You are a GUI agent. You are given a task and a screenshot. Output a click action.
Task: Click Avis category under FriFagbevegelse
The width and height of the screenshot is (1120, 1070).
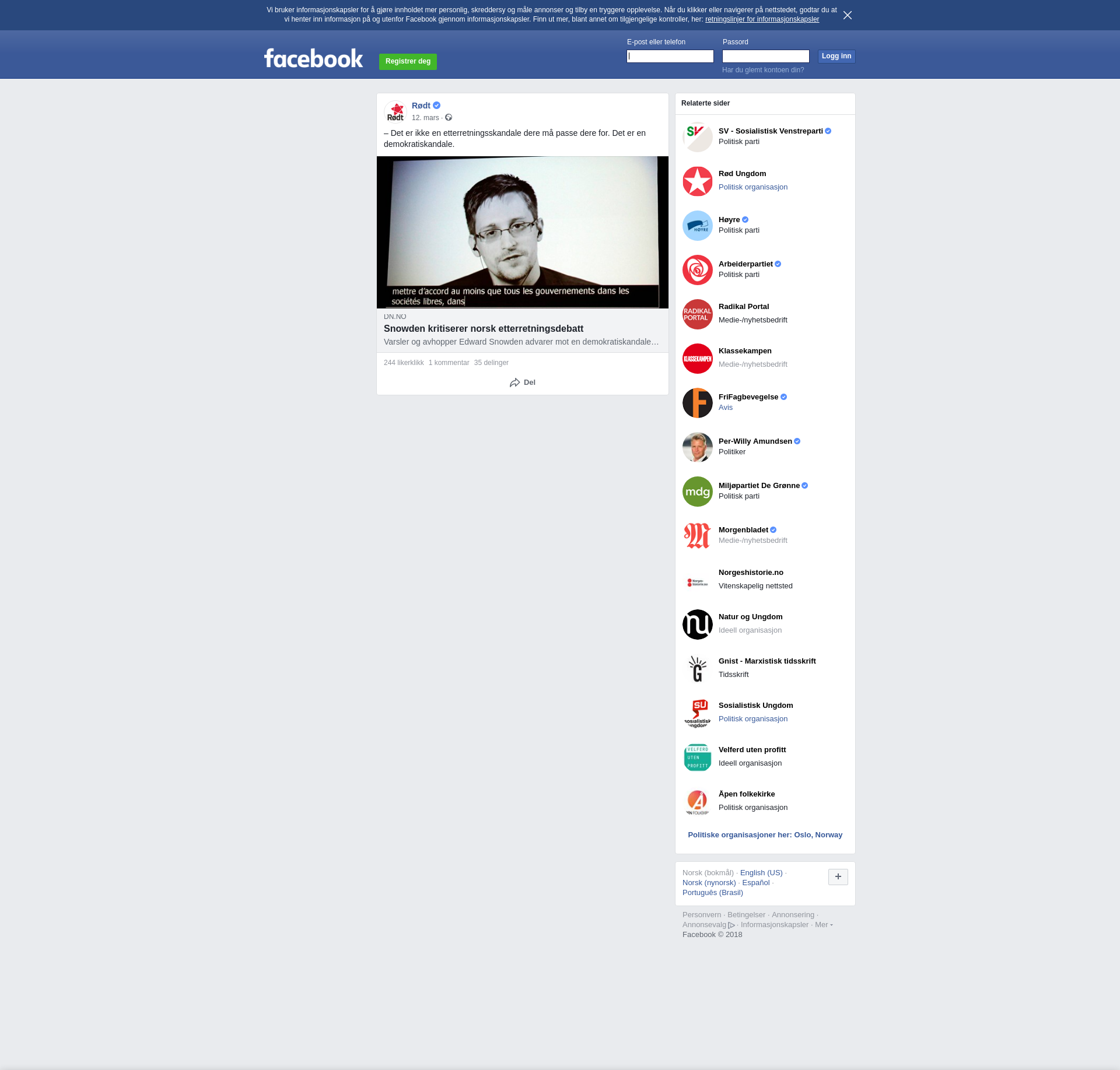pos(725,408)
